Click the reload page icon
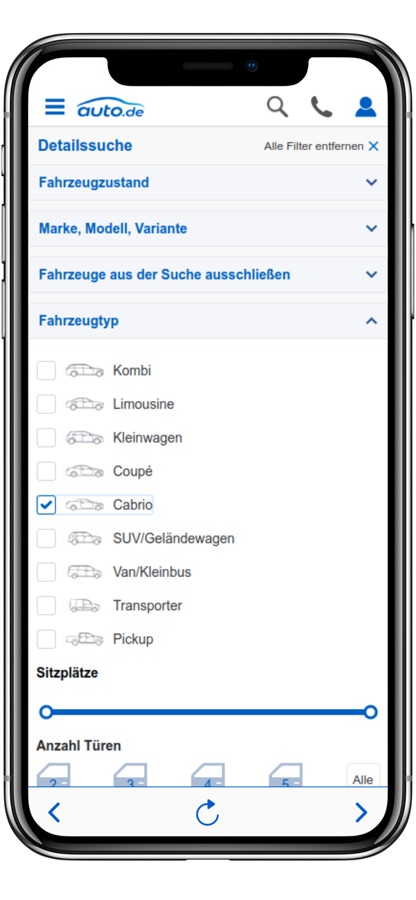The width and height of the screenshot is (416, 900). click(207, 812)
